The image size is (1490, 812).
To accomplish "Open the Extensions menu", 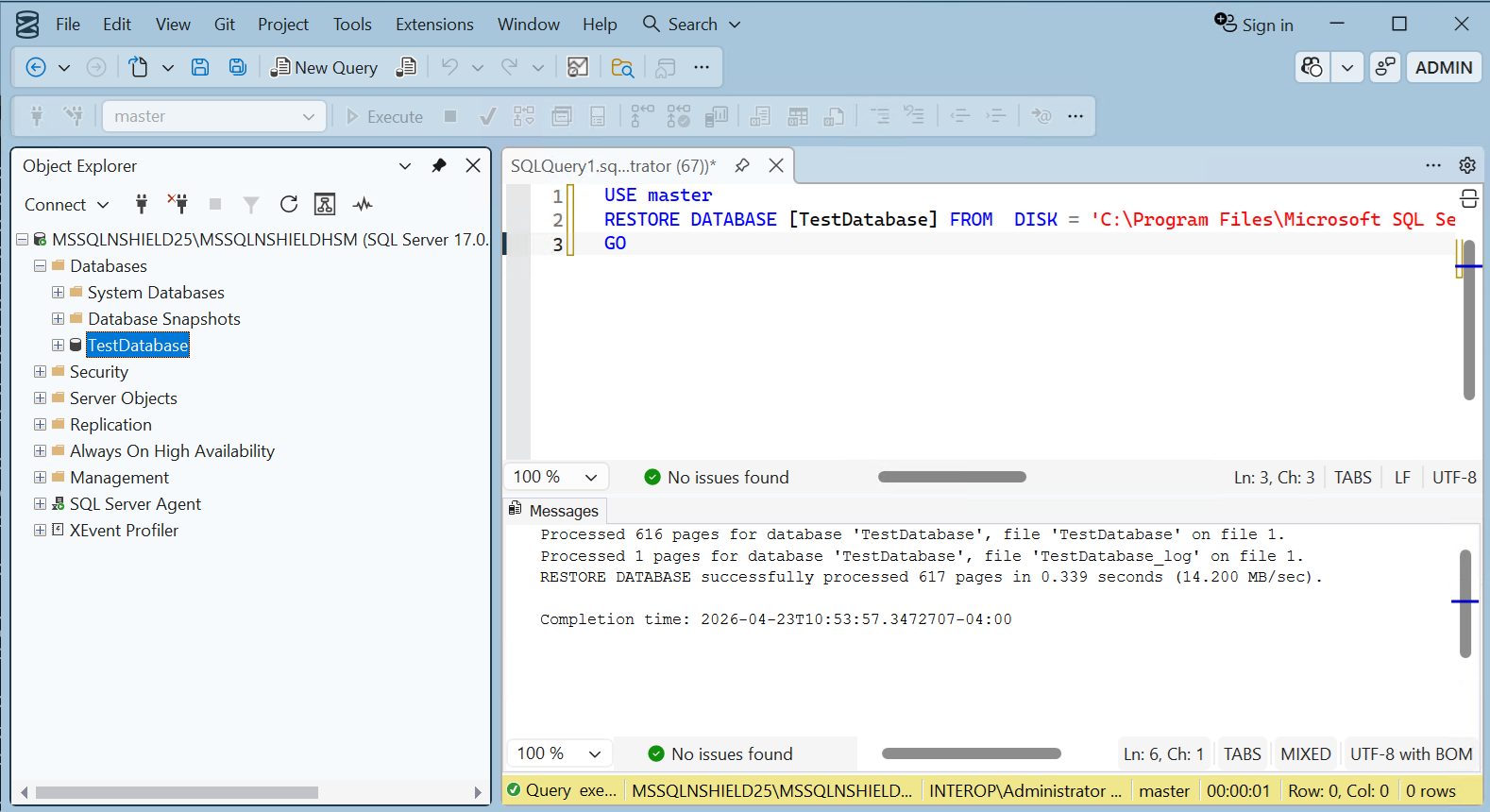I will 434,24.
